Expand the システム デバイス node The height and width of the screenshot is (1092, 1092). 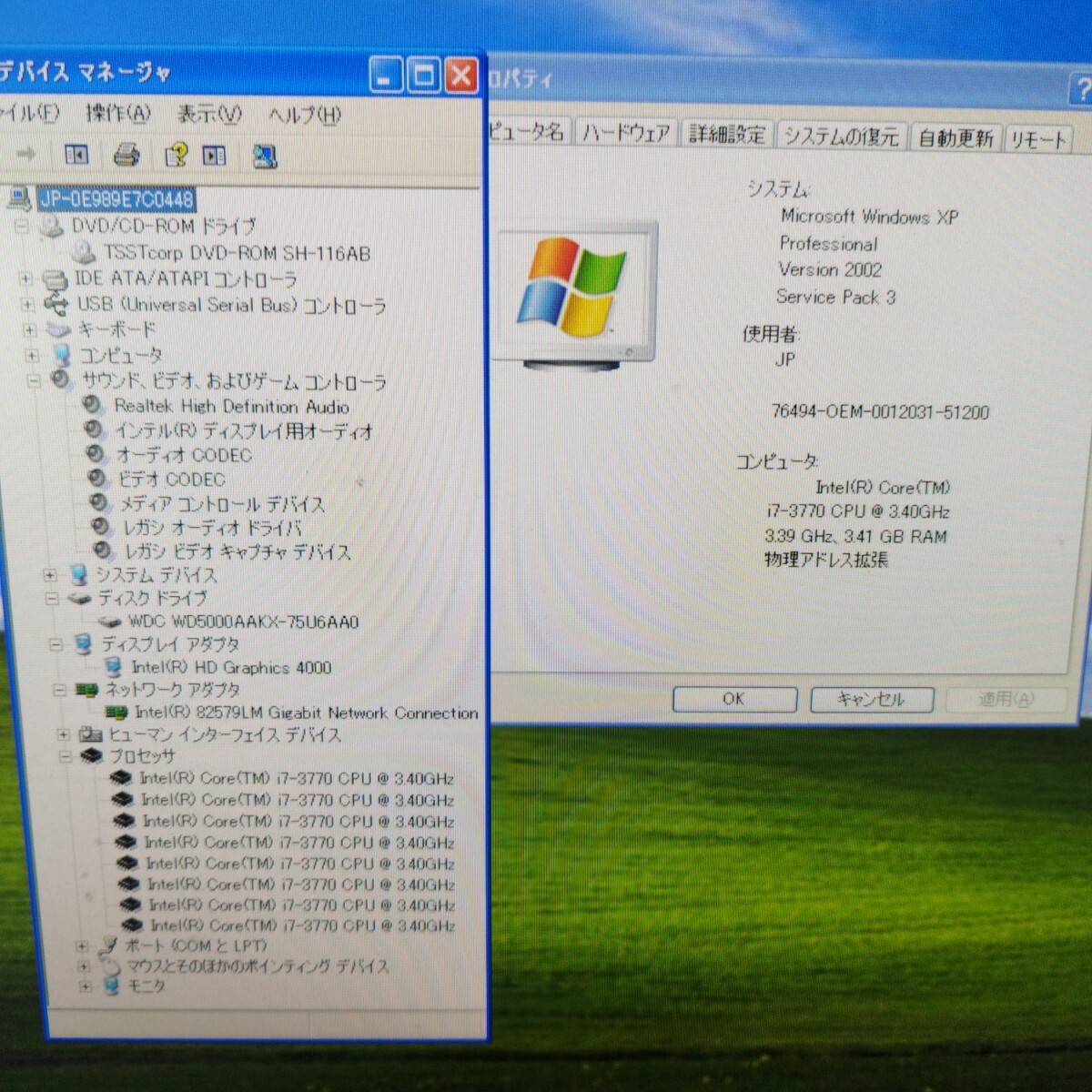point(50,575)
